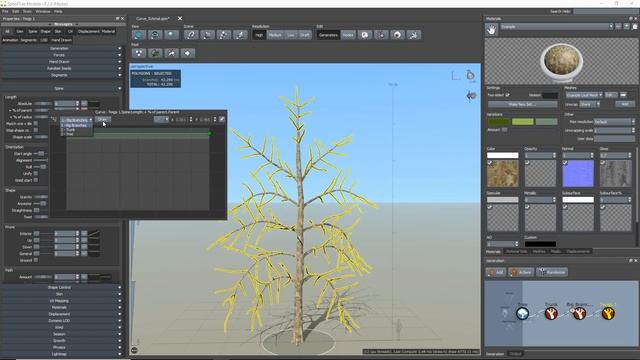Click the green tree Post icon
This screenshot has height=360, width=640.
(x=155, y=53)
